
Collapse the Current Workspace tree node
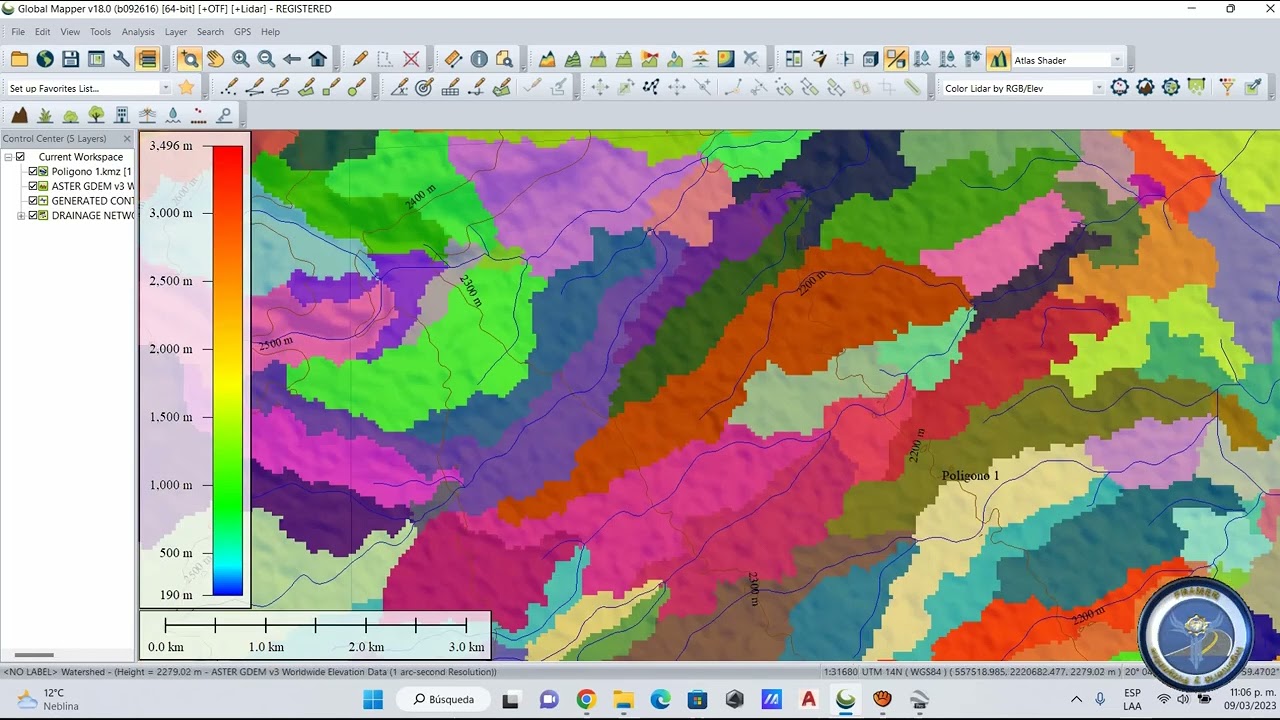point(8,157)
